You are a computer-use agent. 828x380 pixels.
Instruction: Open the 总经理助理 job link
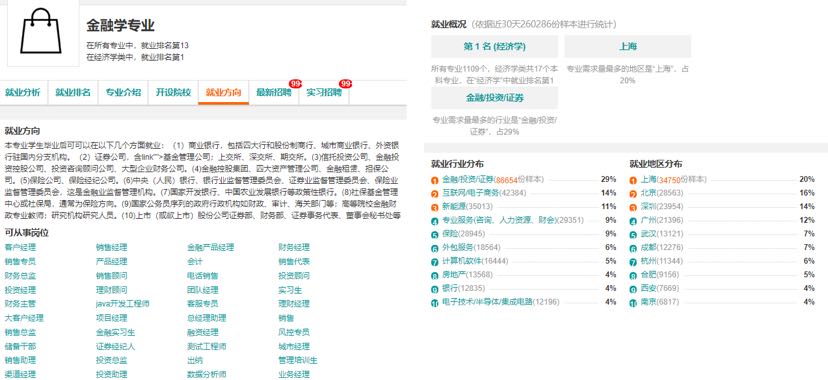[206, 318]
